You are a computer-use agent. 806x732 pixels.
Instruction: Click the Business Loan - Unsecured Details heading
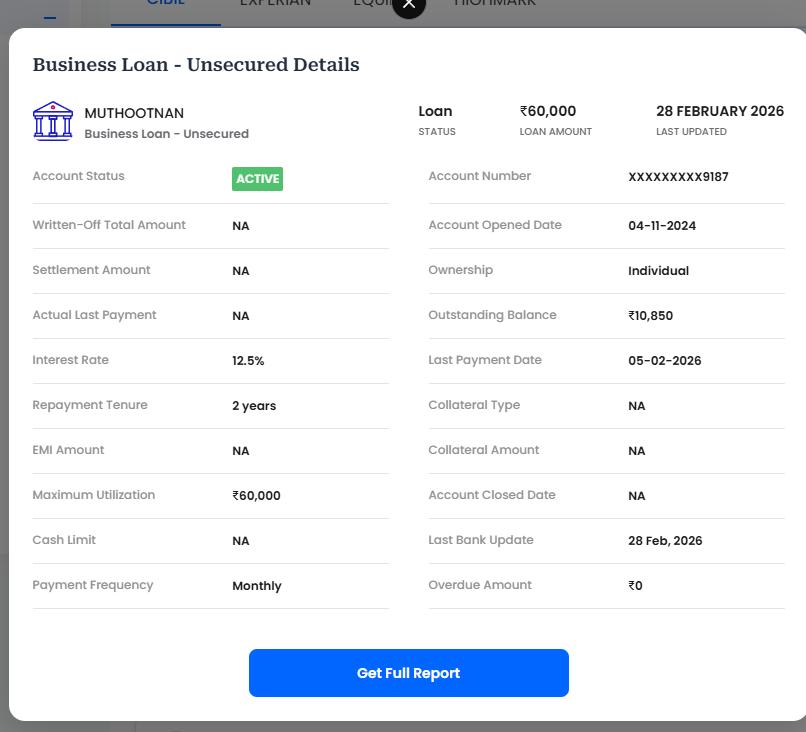click(196, 65)
